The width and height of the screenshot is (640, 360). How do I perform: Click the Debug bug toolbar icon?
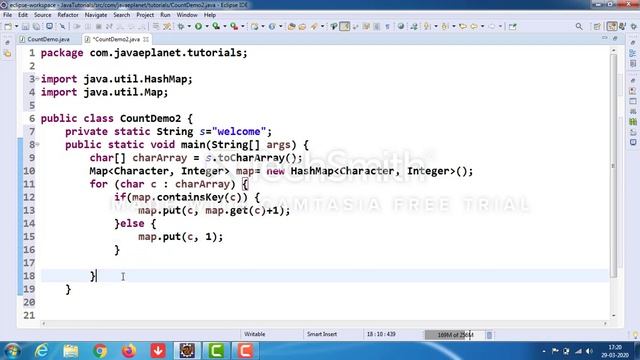pyautogui.click(x=181, y=27)
